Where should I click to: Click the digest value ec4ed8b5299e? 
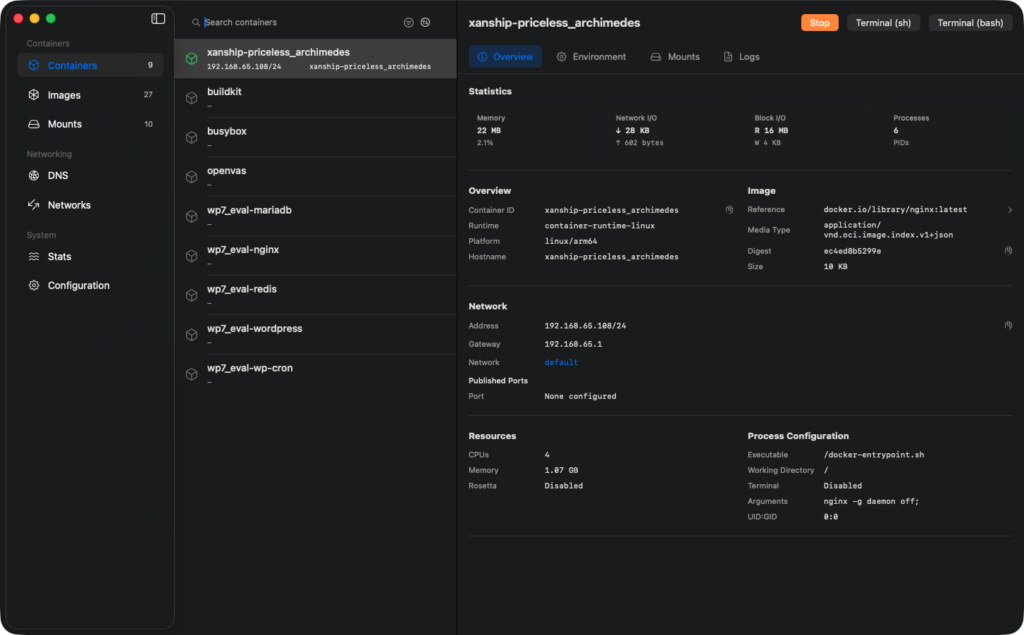click(852, 251)
